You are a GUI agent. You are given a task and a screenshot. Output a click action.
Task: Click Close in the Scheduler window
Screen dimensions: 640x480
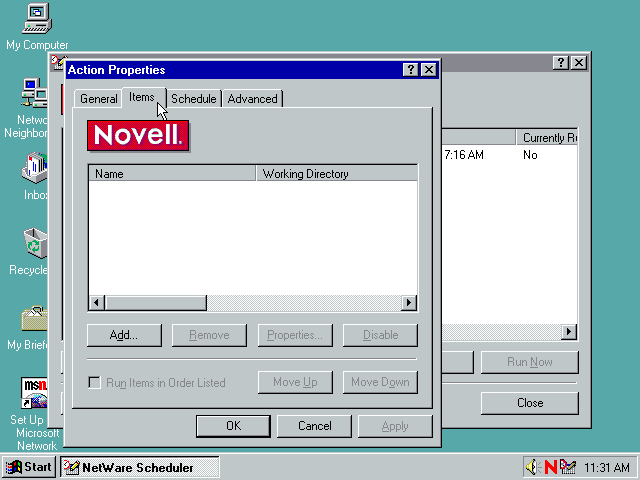click(x=530, y=403)
